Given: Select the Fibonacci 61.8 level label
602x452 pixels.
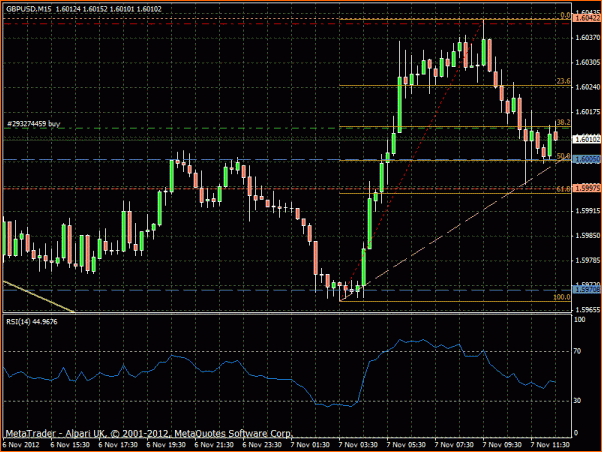Looking at the screenshot, I should (x=563, y=189).
